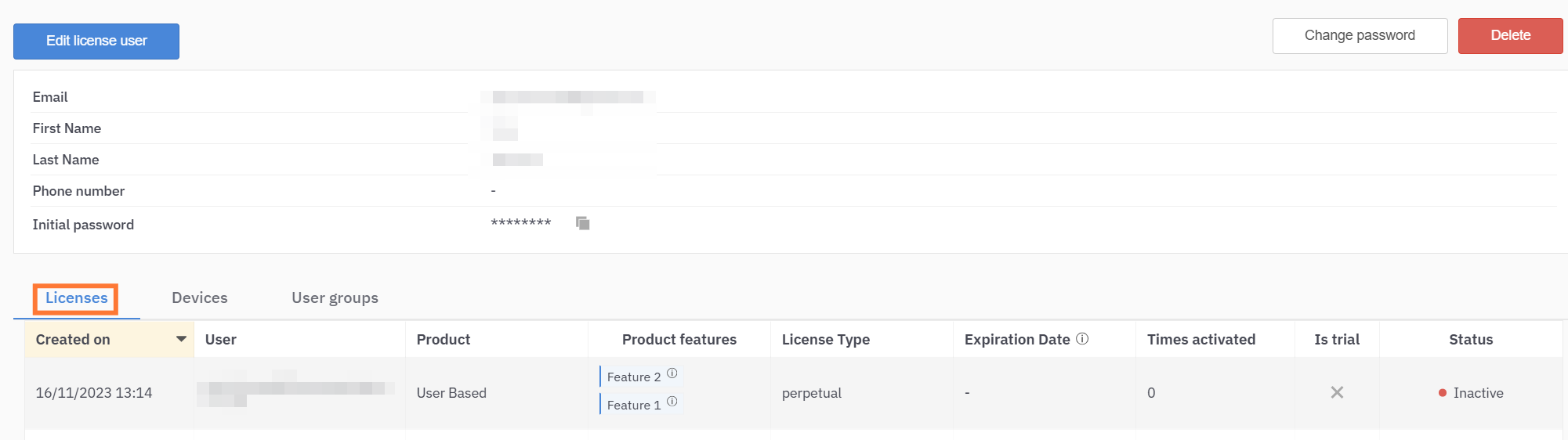1568x440 pixels.
Task: Delete the license user
Action: (1510, 36)
